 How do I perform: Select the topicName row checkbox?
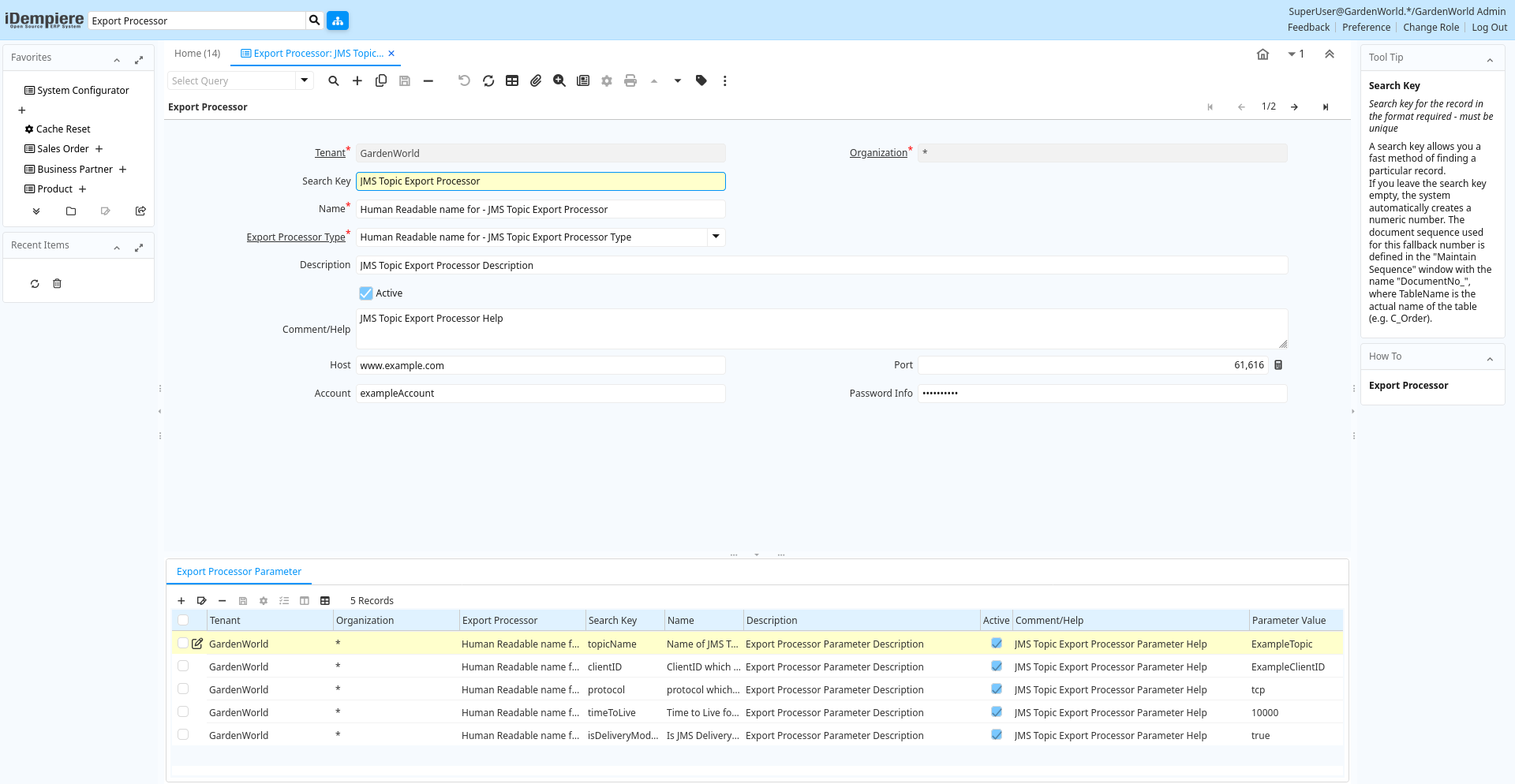(x=183, y=644)
